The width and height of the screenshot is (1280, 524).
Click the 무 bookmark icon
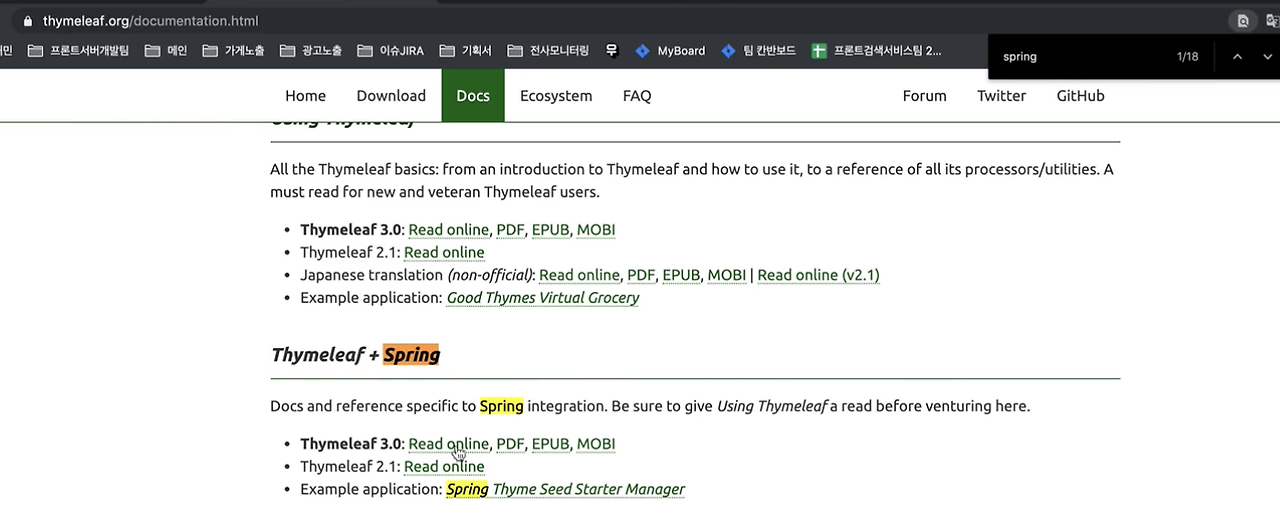click(612, 51)
